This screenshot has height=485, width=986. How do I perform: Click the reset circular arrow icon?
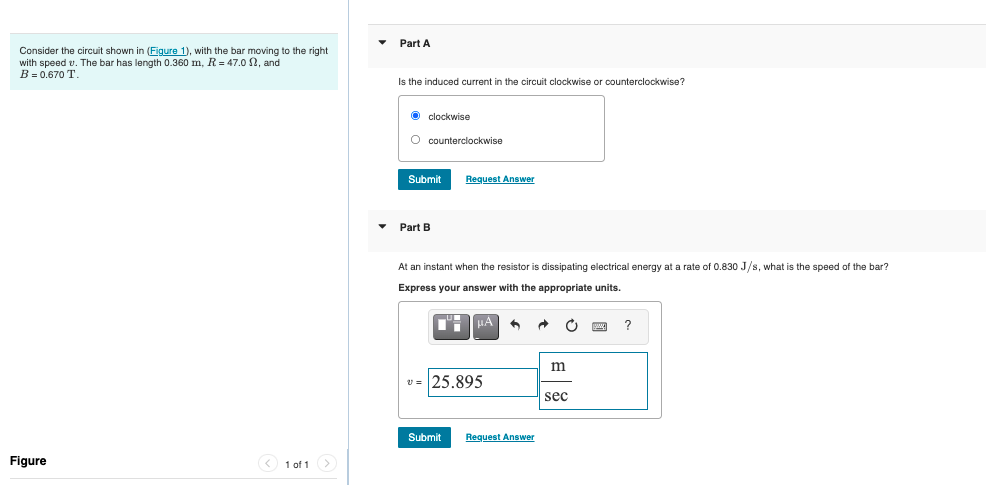click(571, 326)
